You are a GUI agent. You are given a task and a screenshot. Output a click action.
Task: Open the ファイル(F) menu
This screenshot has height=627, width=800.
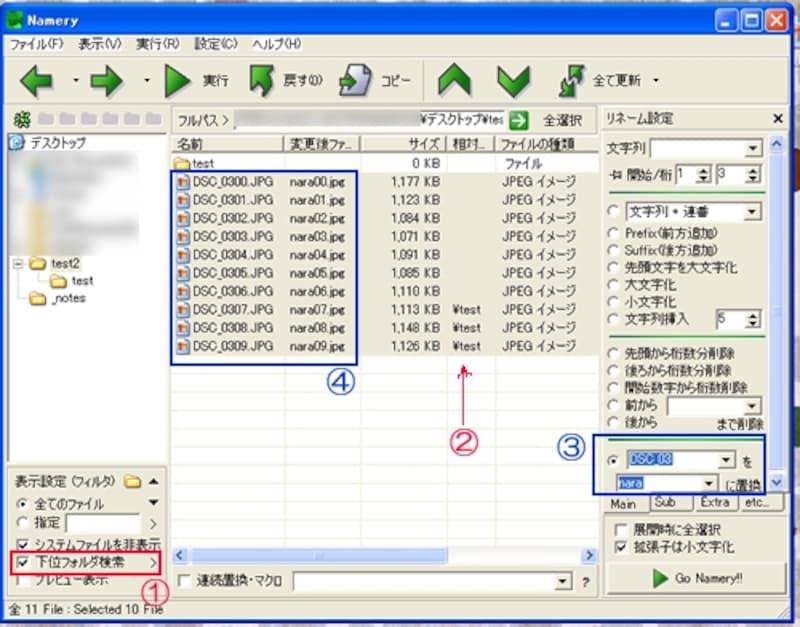36,44
